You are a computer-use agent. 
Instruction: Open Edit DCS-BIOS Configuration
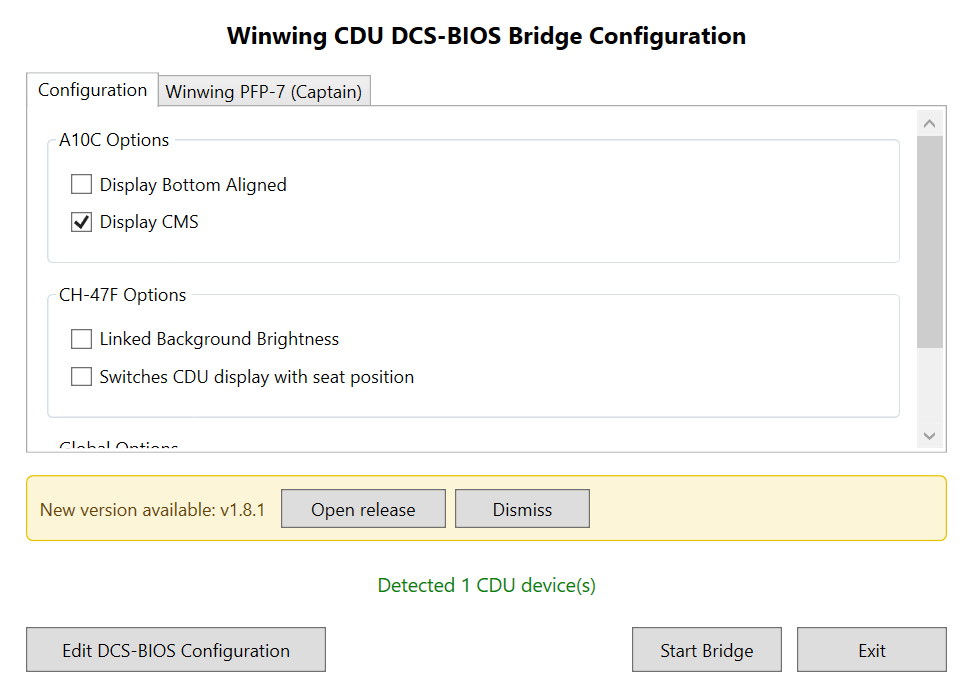[x=176, y=650]
